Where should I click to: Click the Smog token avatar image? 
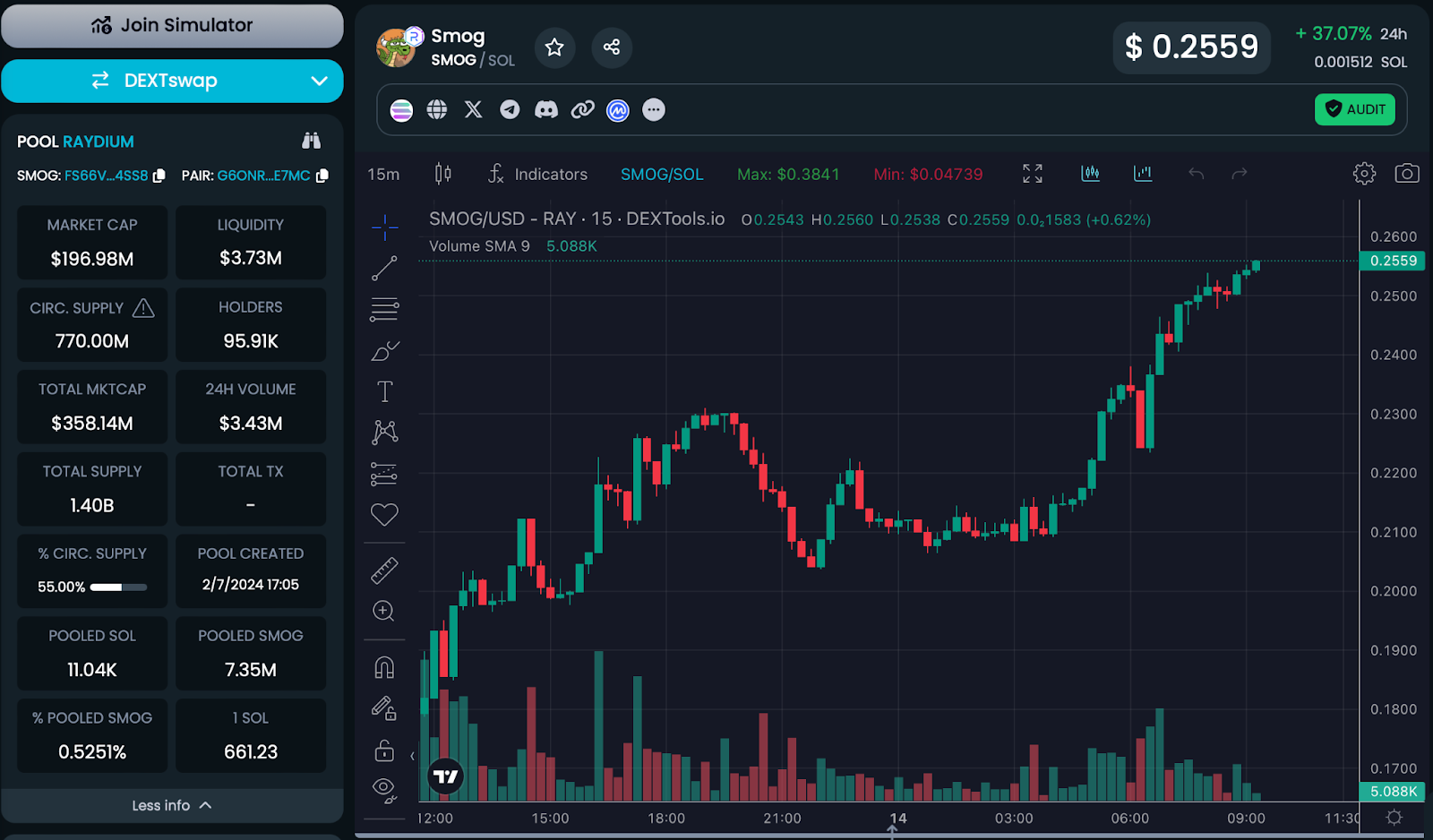click(x=396, y=48)
